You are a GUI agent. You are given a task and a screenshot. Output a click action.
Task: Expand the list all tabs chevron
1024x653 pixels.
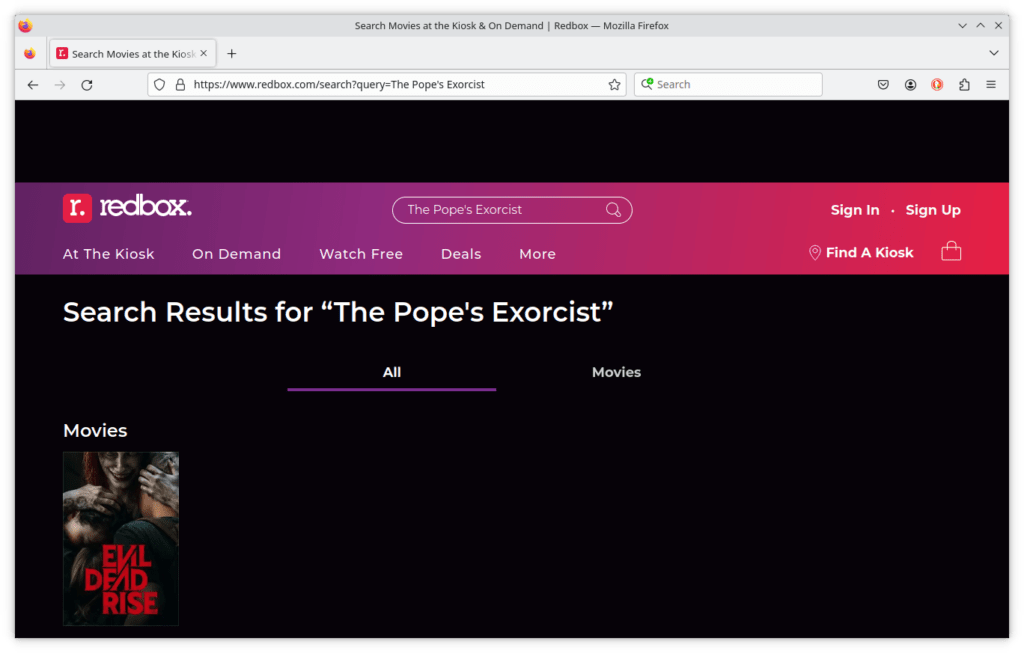click(993, 53)
